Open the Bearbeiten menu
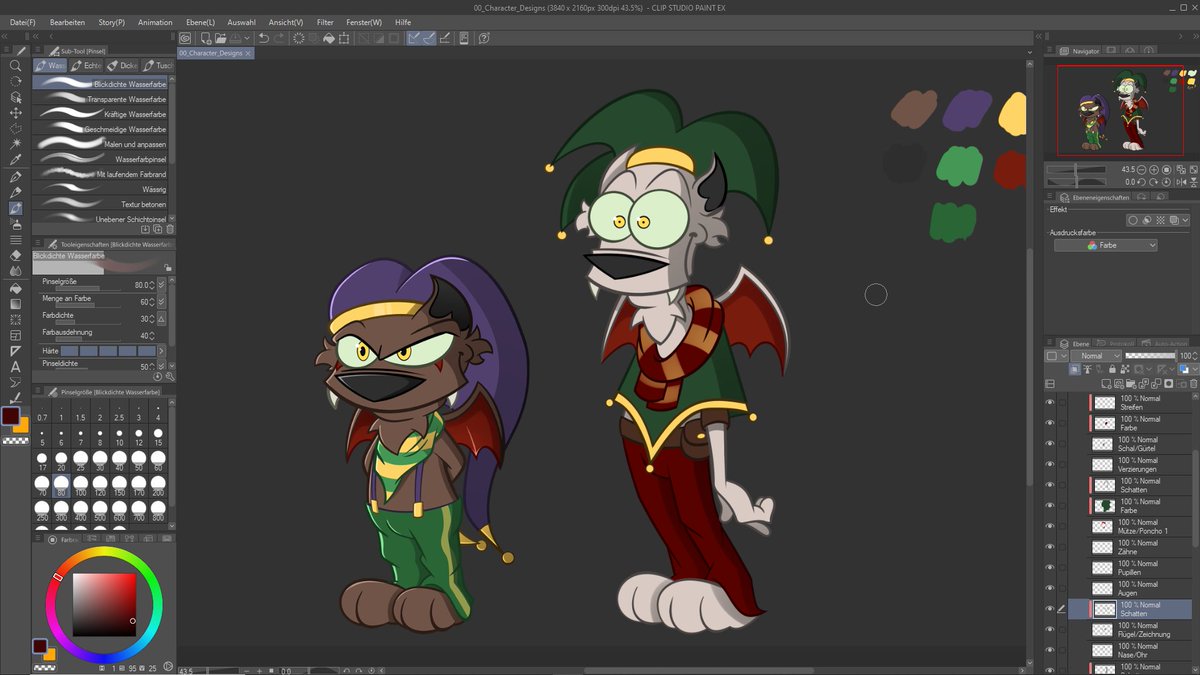Screen dimensions: 1200x675 click(67, 22)
